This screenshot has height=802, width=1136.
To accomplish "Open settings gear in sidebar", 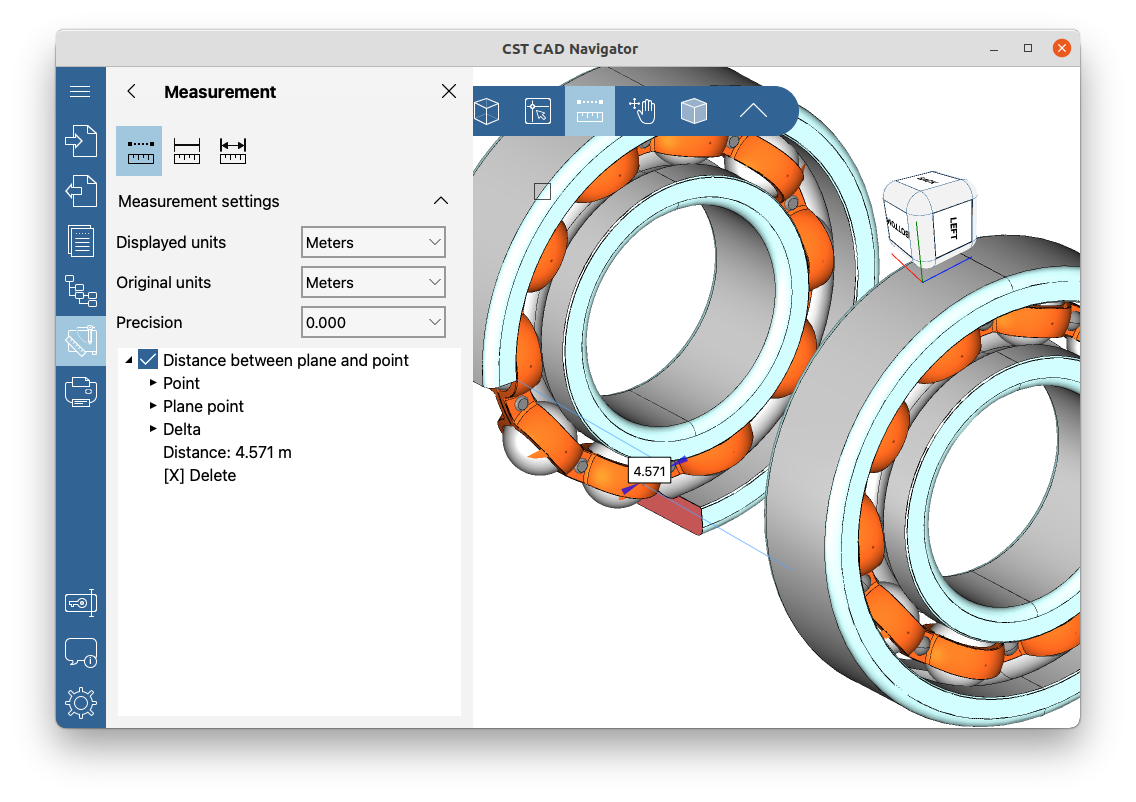I will pyautogui.click(x=80, y=703).
